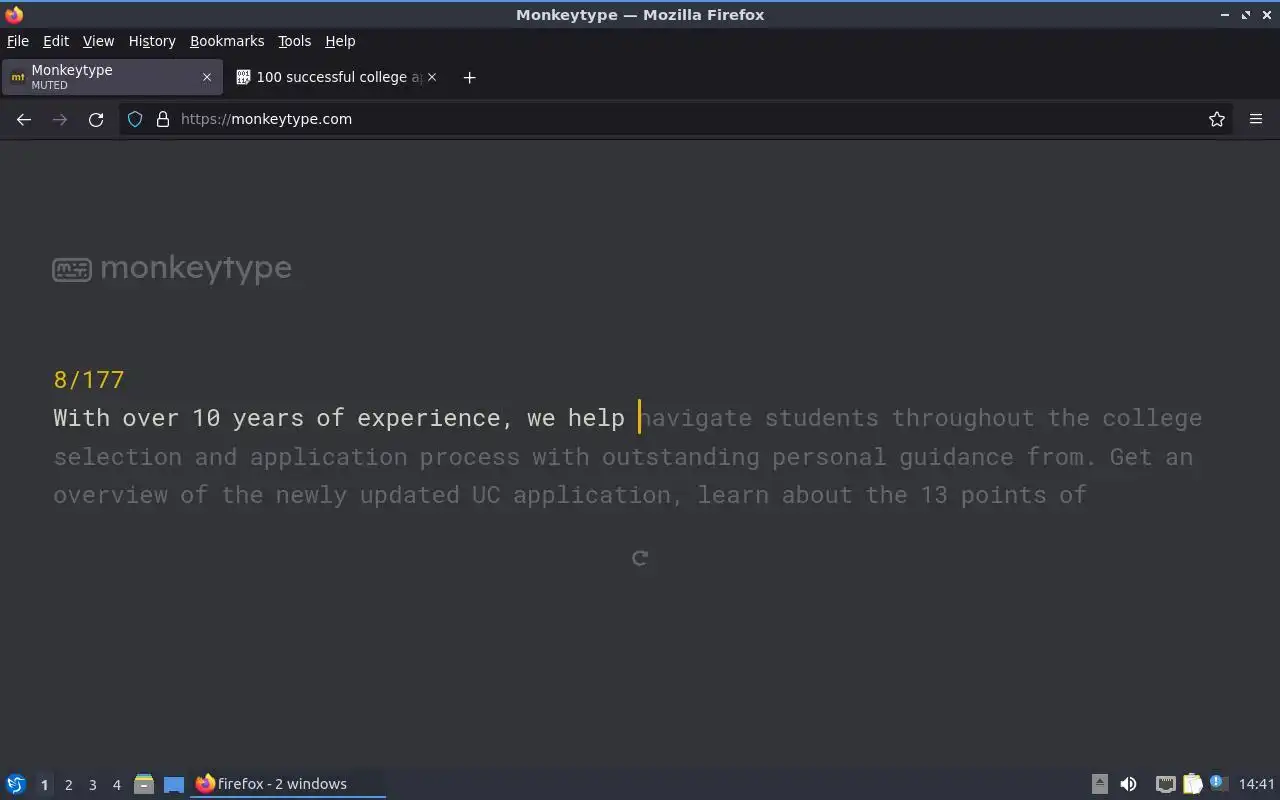
Task: Open tracking protection shield icon
Action: tap(135, 119)
